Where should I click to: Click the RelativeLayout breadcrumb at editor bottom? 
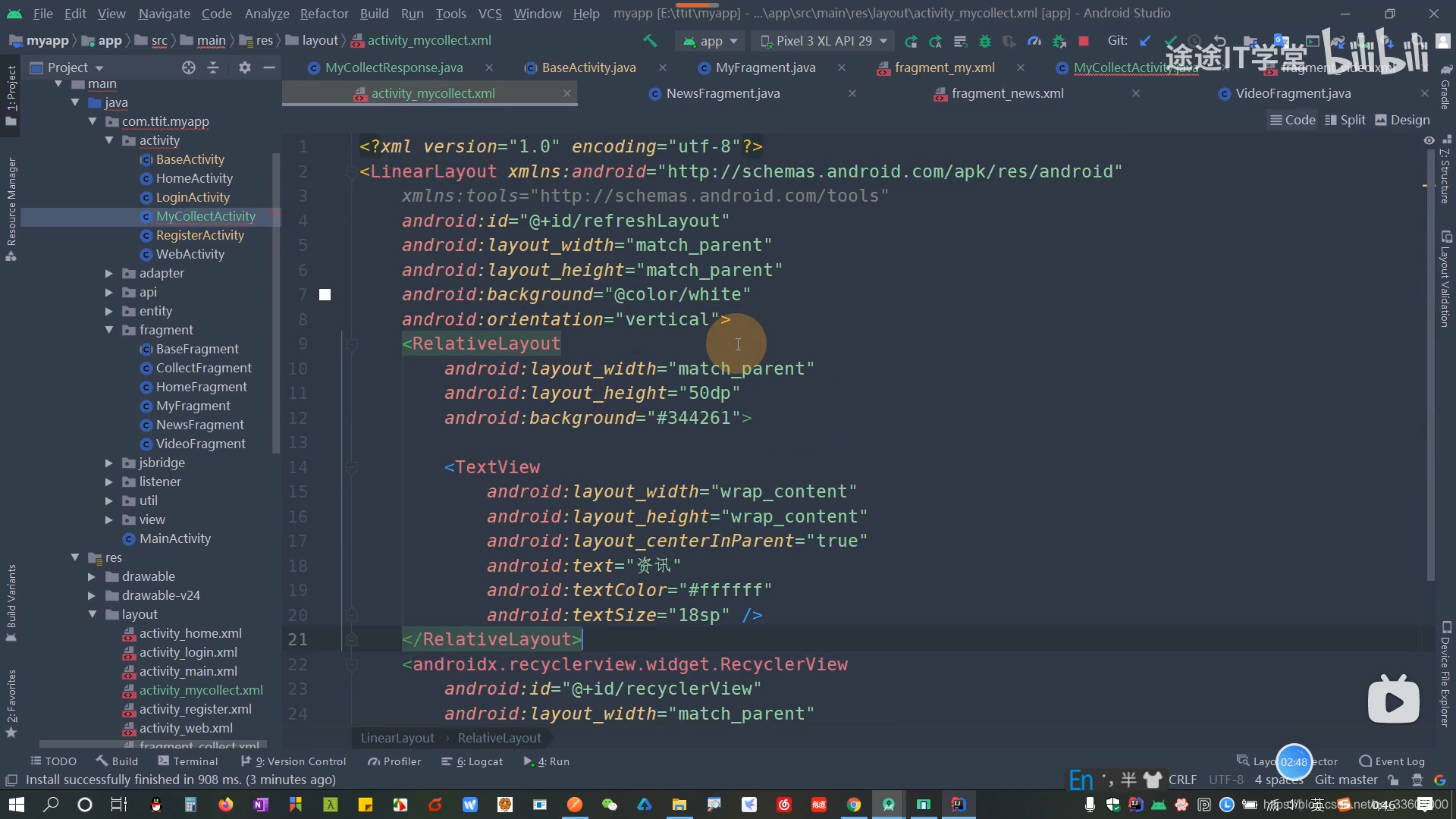[499, 738]
